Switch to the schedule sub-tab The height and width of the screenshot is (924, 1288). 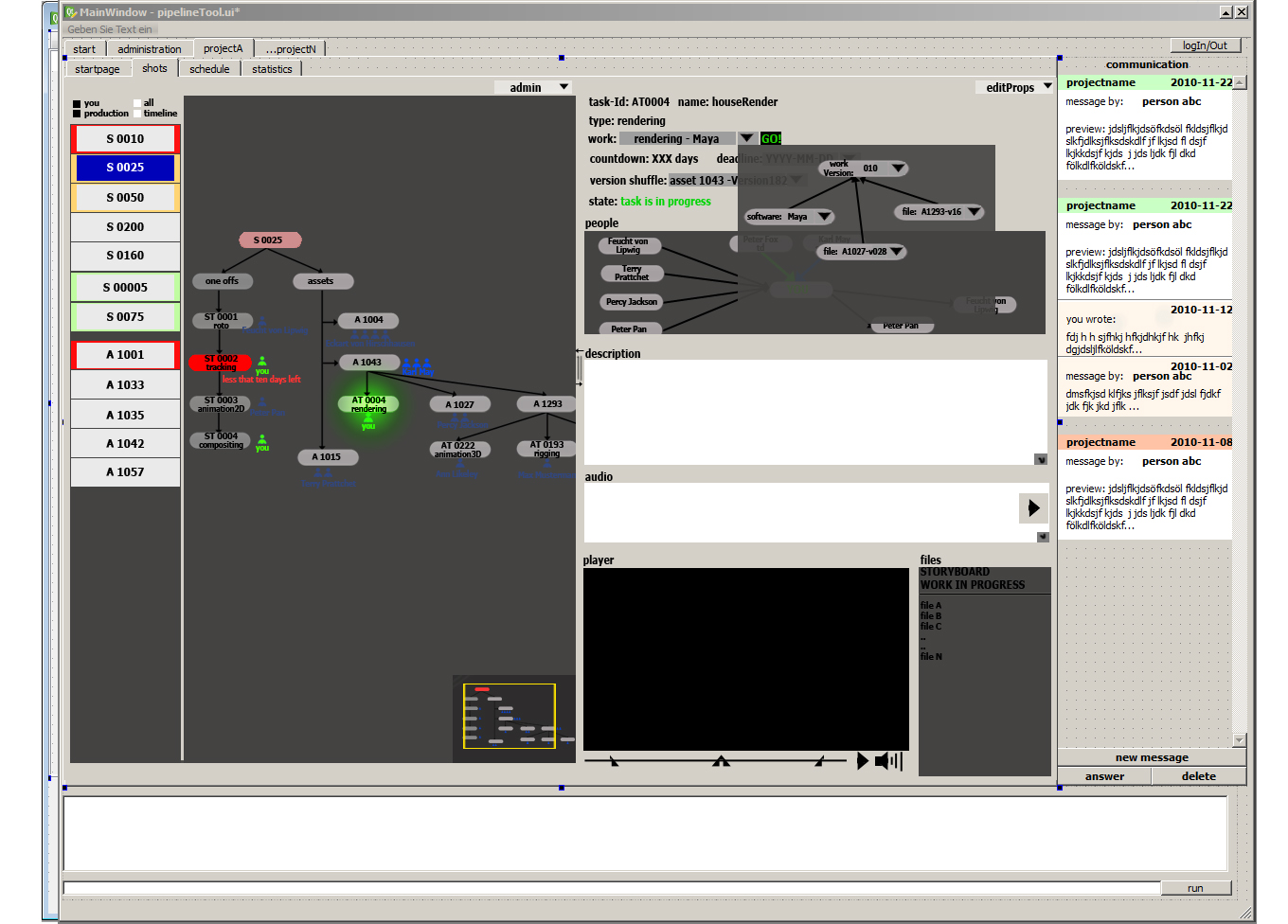[x=209, y=69]
